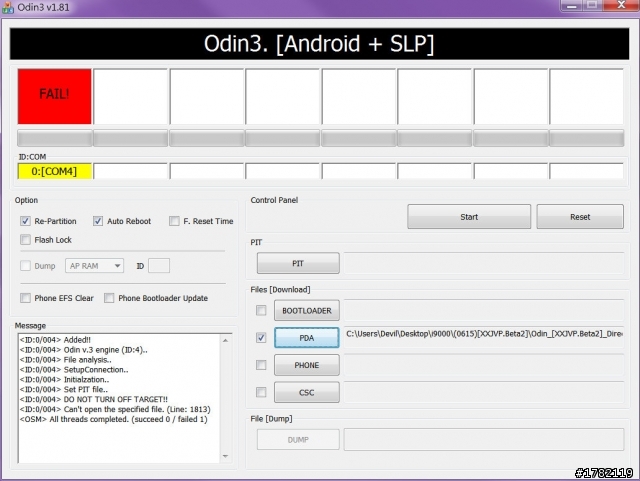Click the PDA file button
Image resolution: width=640 pixels, height=481 pixels.
click(307, 338)
